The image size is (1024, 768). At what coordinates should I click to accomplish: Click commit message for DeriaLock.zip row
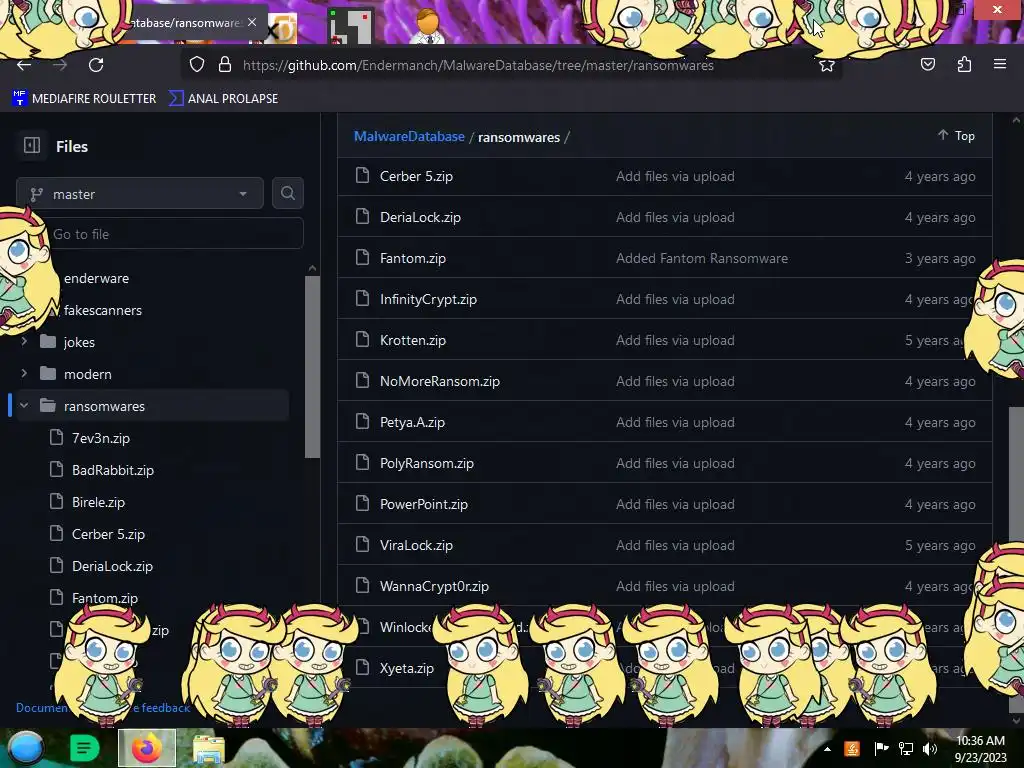click(x=675, y=217)
